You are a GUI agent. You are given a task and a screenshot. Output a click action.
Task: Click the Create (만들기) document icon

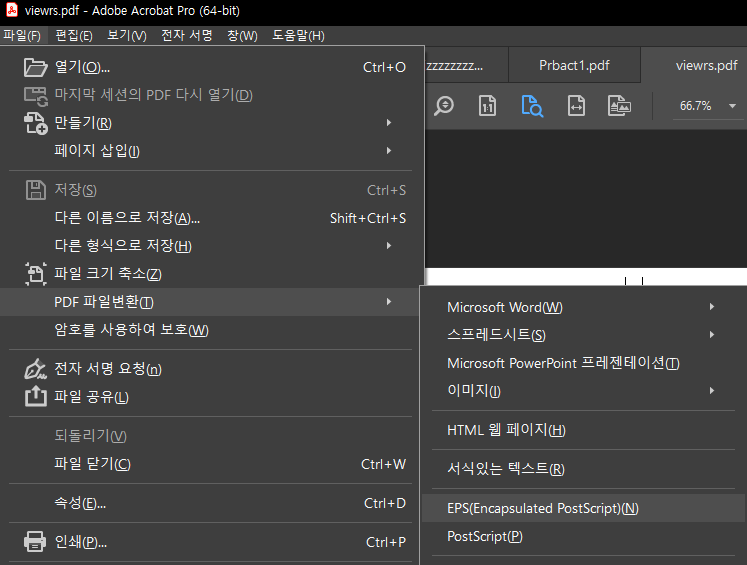pyautogui.click(x=36, y=123)
